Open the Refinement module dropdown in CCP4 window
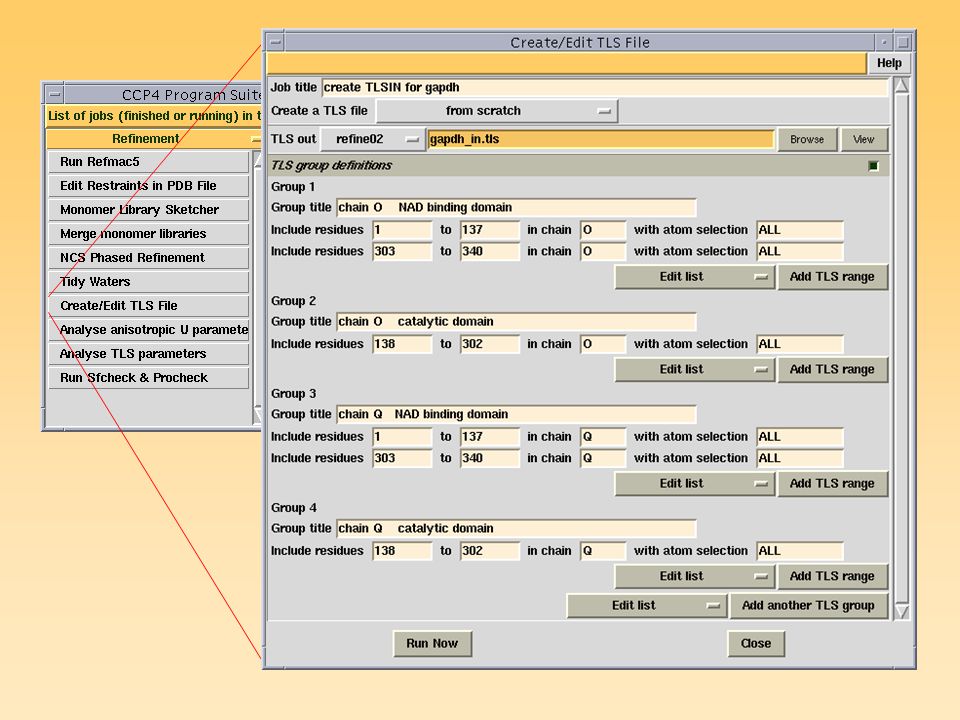This screenshot has height=720, width=960. 153,139
